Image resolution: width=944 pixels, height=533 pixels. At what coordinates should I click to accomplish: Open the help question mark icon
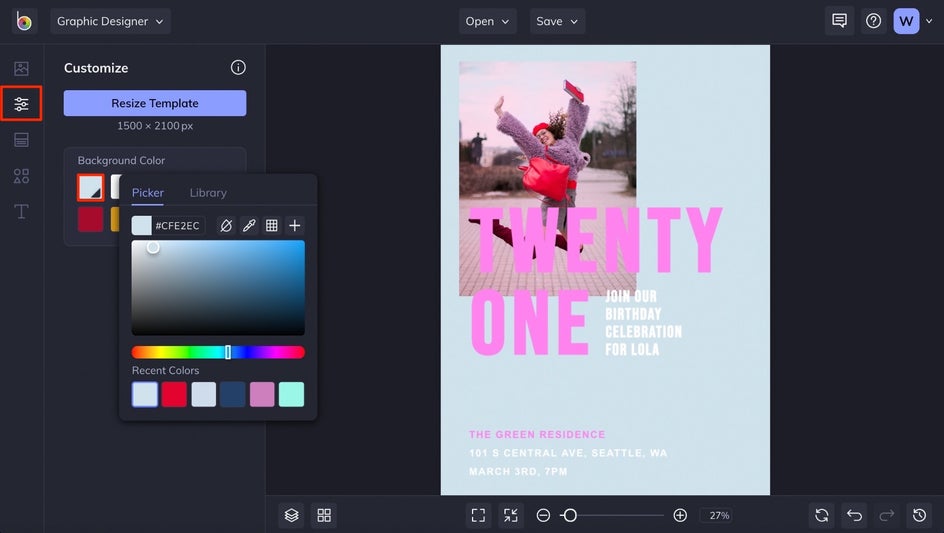[x=873, y=21]
